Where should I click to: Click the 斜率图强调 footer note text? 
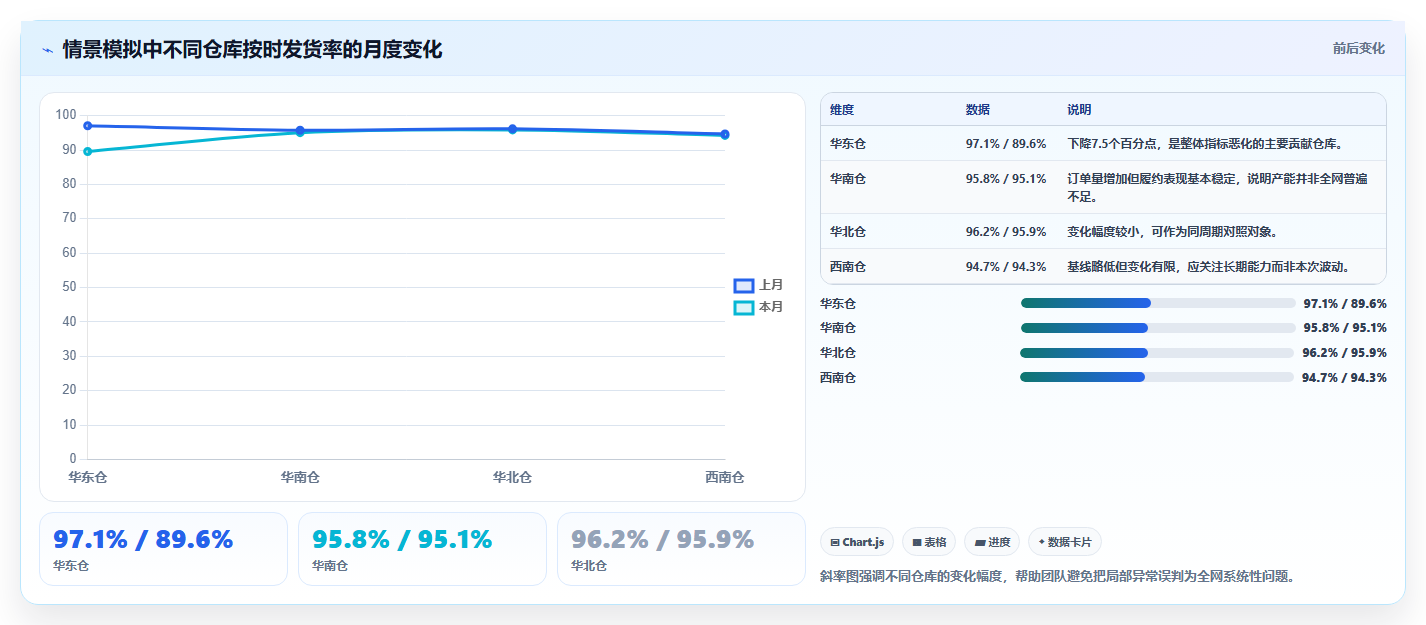[x=1057, y=577]
